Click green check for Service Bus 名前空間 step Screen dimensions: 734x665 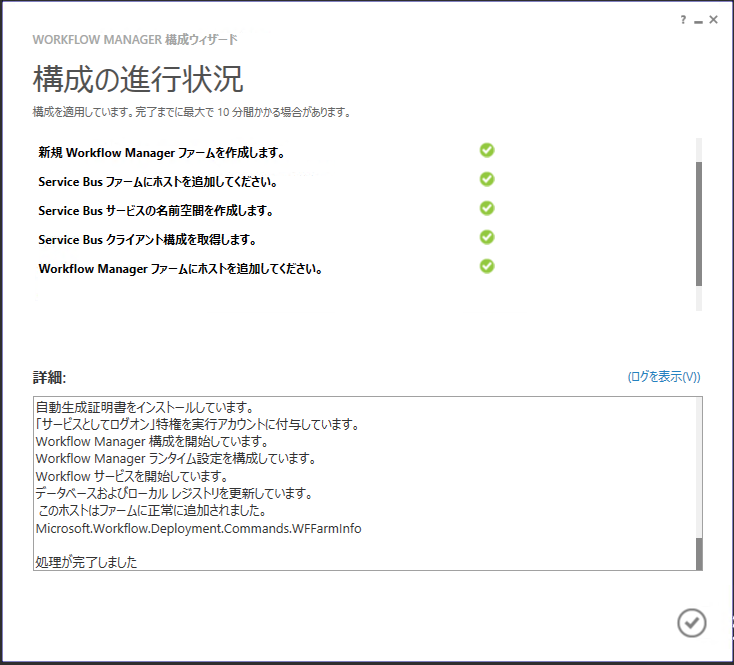tap(487, 208)
